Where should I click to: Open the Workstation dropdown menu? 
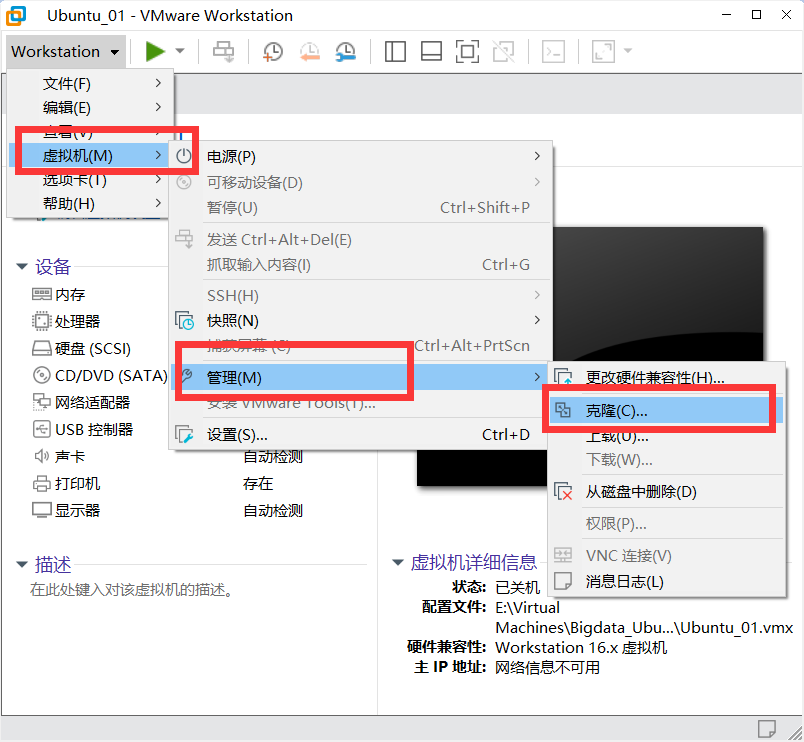[x=66, y=51]
